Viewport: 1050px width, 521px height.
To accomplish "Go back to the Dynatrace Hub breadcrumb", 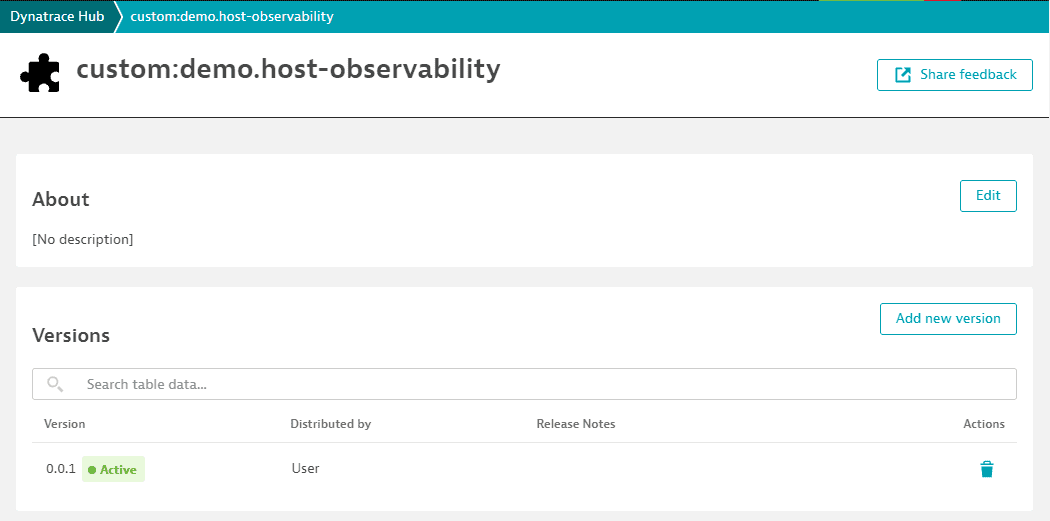I will [57, 16].
